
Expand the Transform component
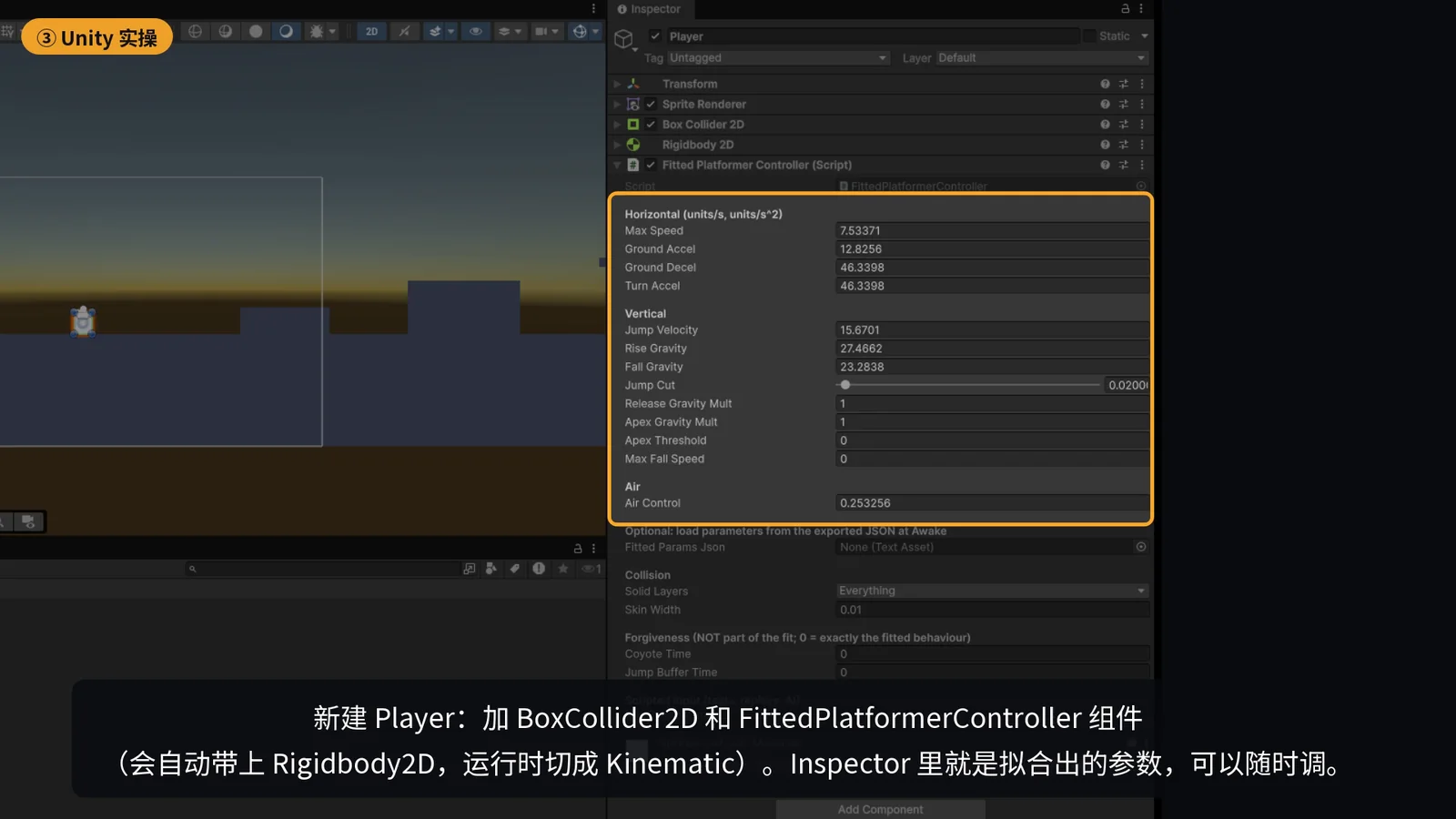pos(617,84)
